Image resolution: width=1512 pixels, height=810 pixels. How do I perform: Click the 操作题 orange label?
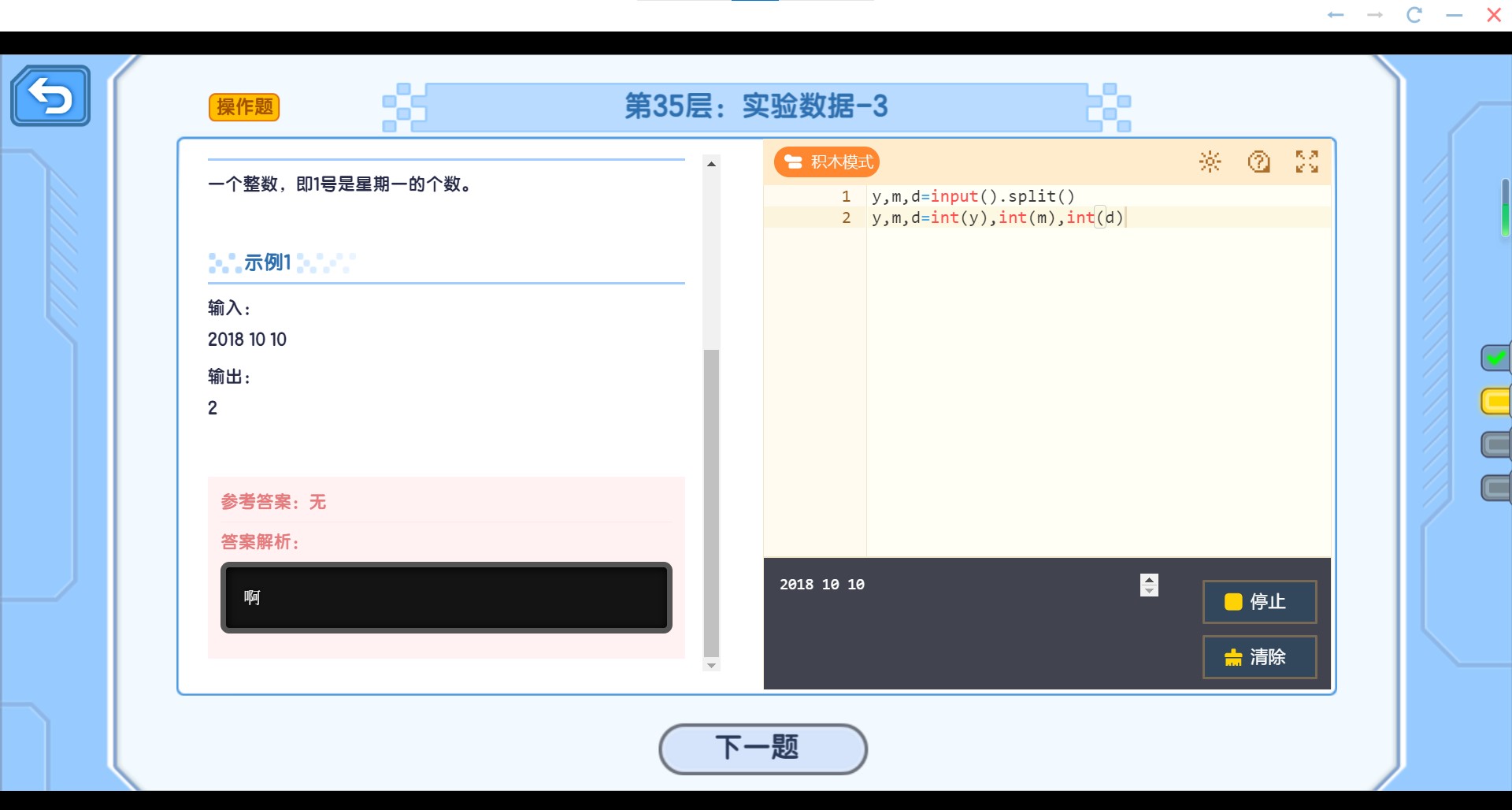pyautogui.click(x=244, y=107)
